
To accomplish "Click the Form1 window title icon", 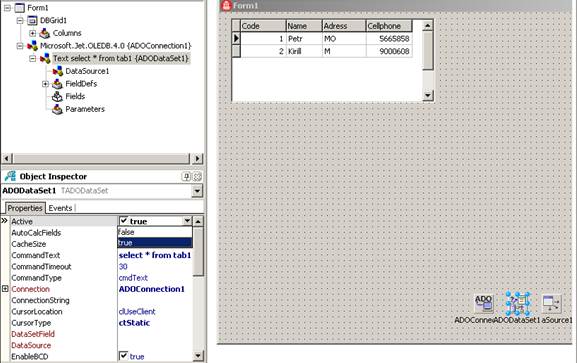I will coord(226,6).
